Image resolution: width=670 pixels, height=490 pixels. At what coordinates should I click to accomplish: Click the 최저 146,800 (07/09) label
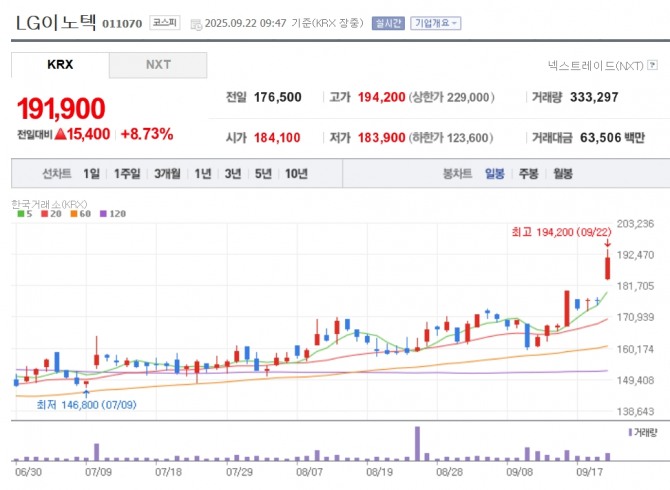pyautogui.click(x=87, y=405)
